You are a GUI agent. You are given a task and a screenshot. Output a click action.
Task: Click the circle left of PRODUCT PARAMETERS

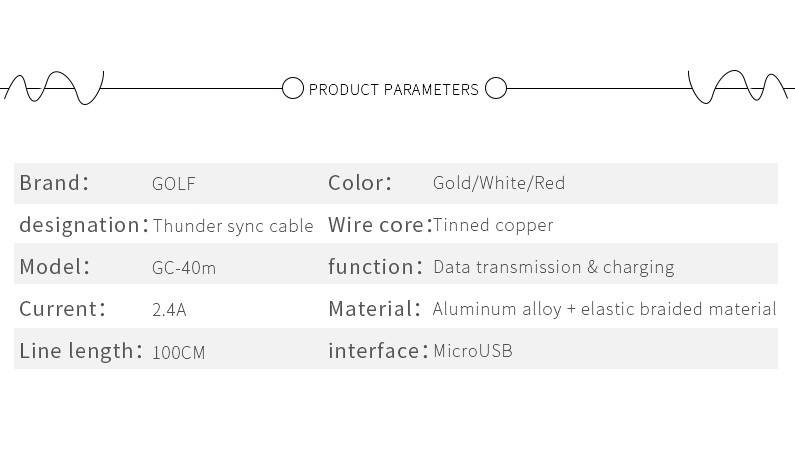tap(292, 89)
